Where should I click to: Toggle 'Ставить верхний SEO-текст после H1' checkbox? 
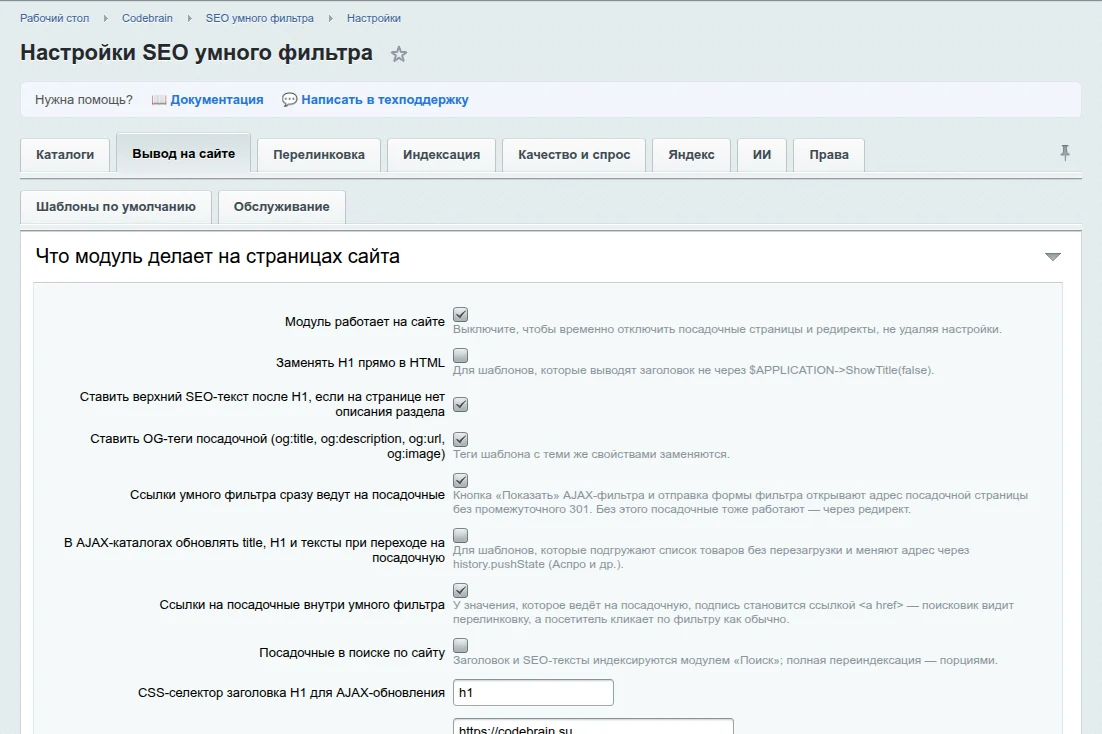point(460,404)
